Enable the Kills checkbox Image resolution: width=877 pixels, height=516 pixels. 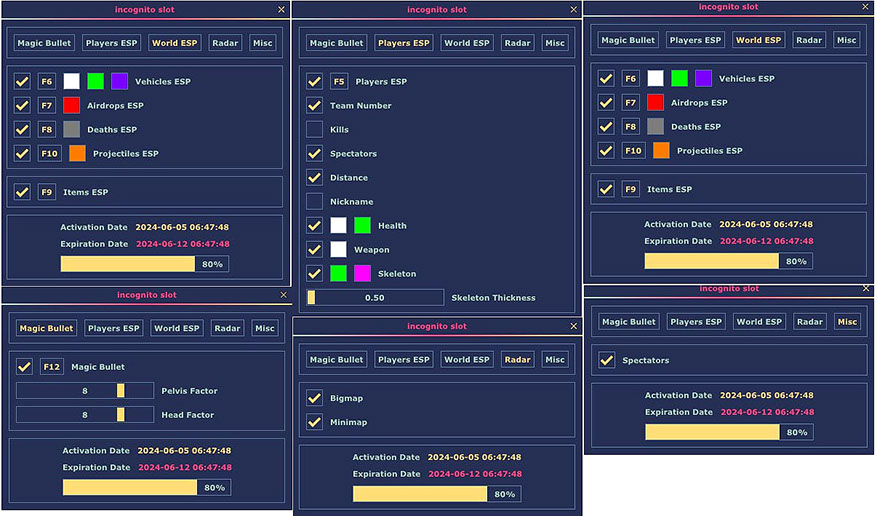314,130
